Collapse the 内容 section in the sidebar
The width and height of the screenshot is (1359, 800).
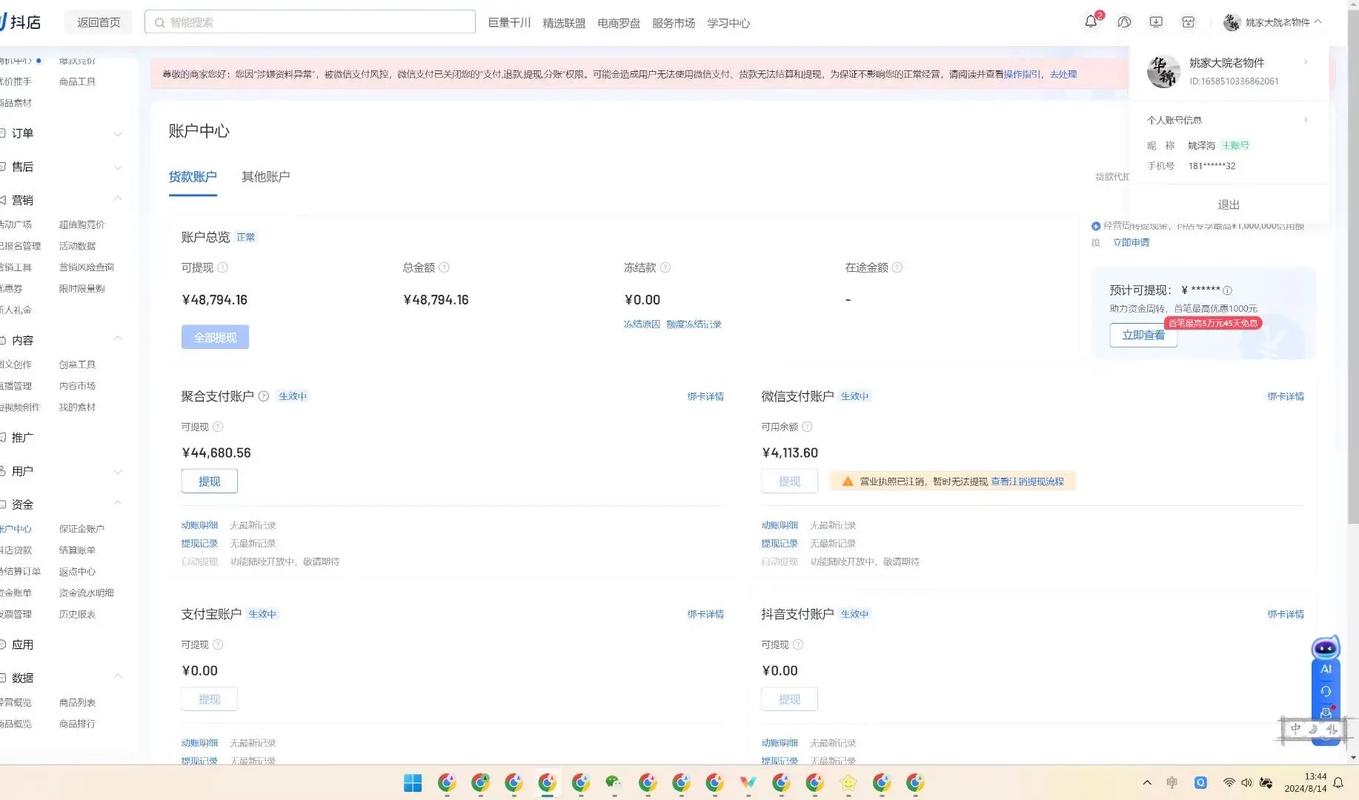click(117, 339)
